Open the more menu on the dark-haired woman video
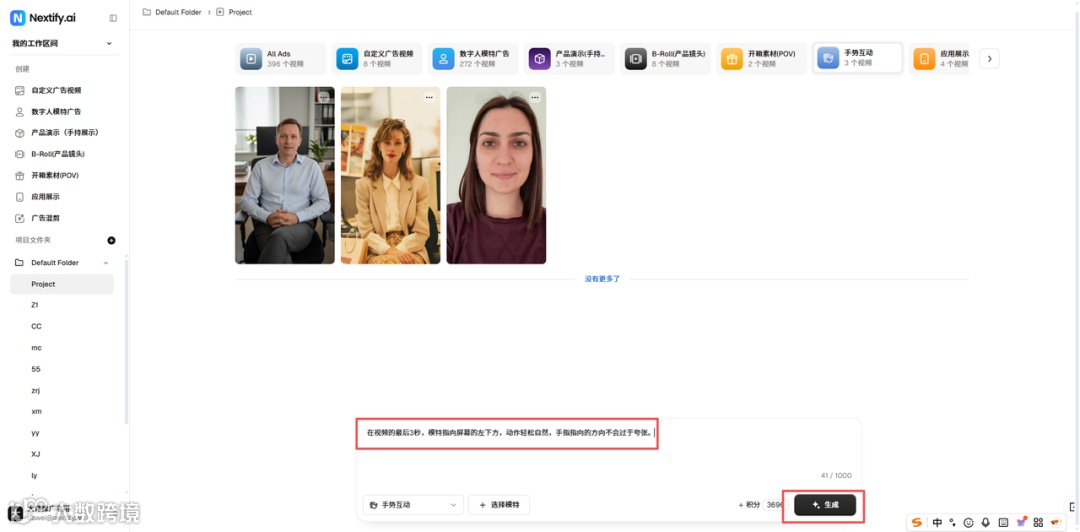The width and height of the screenshot is (1080, 532). coord(534,98)
